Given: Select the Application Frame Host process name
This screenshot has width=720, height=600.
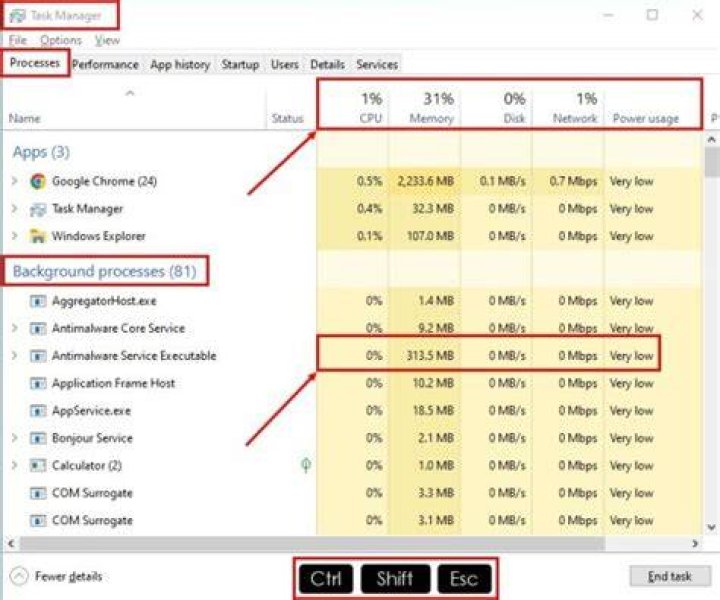Looking at the screenshot, I should pos(113,383).
